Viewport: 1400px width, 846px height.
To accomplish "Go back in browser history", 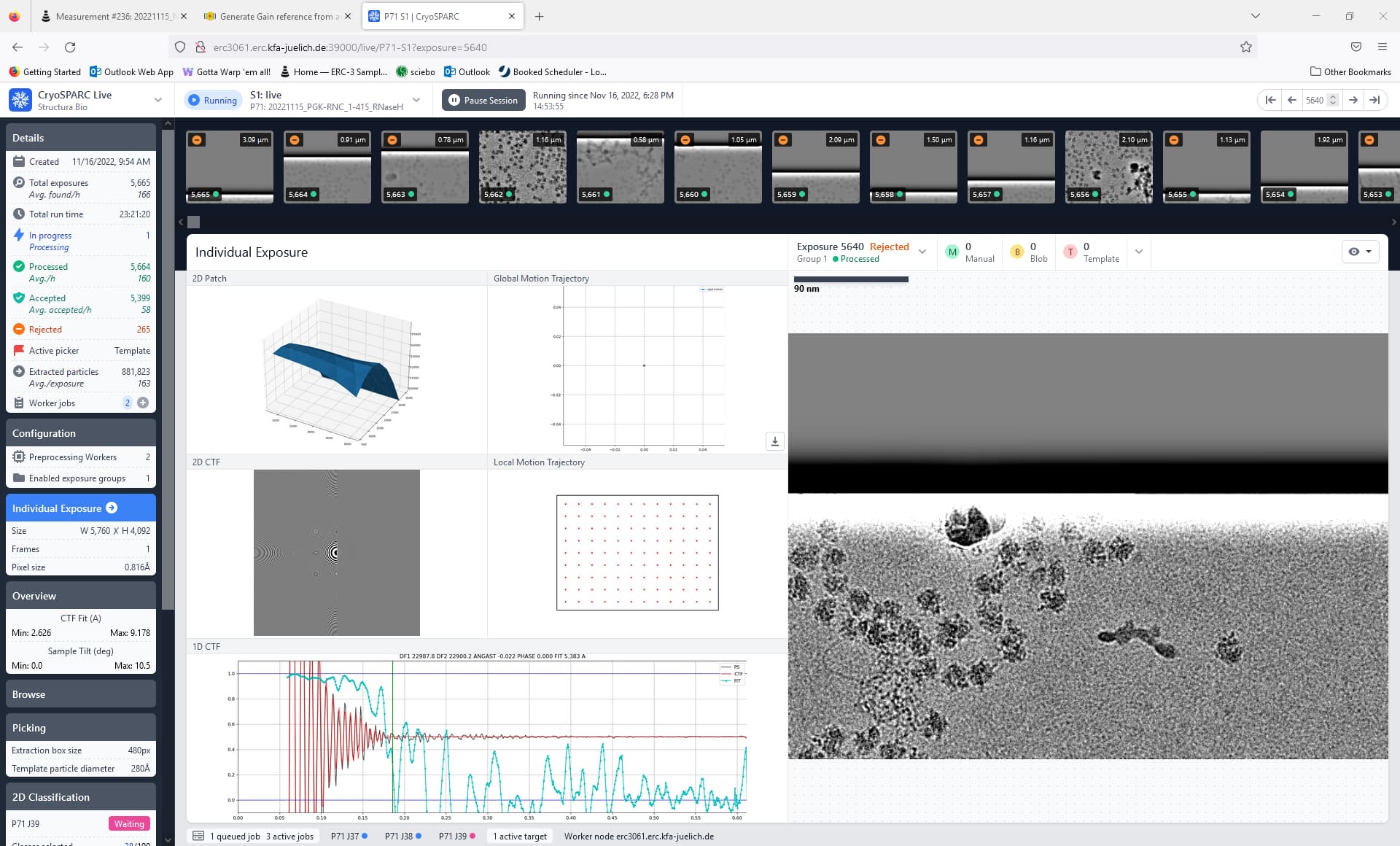I will pyautogui.click(x=17, y=47).
